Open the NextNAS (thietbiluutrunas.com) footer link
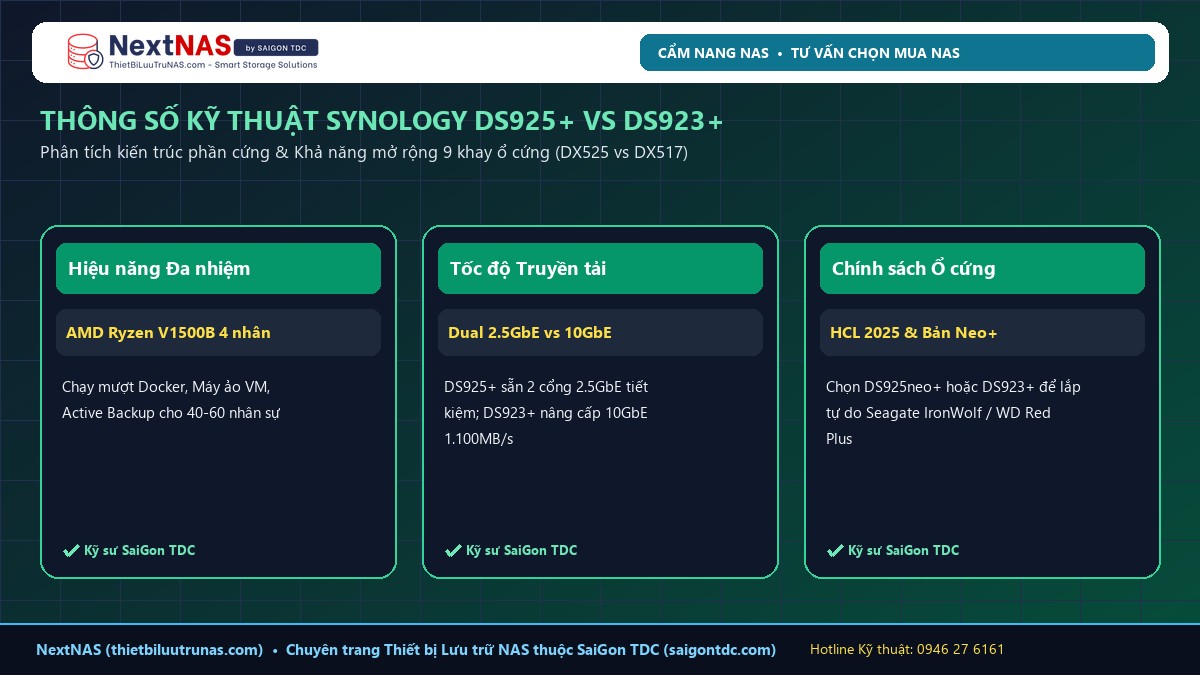This screenshot has width=1200, height=675. pyautogui.click(x=150, y=650)
